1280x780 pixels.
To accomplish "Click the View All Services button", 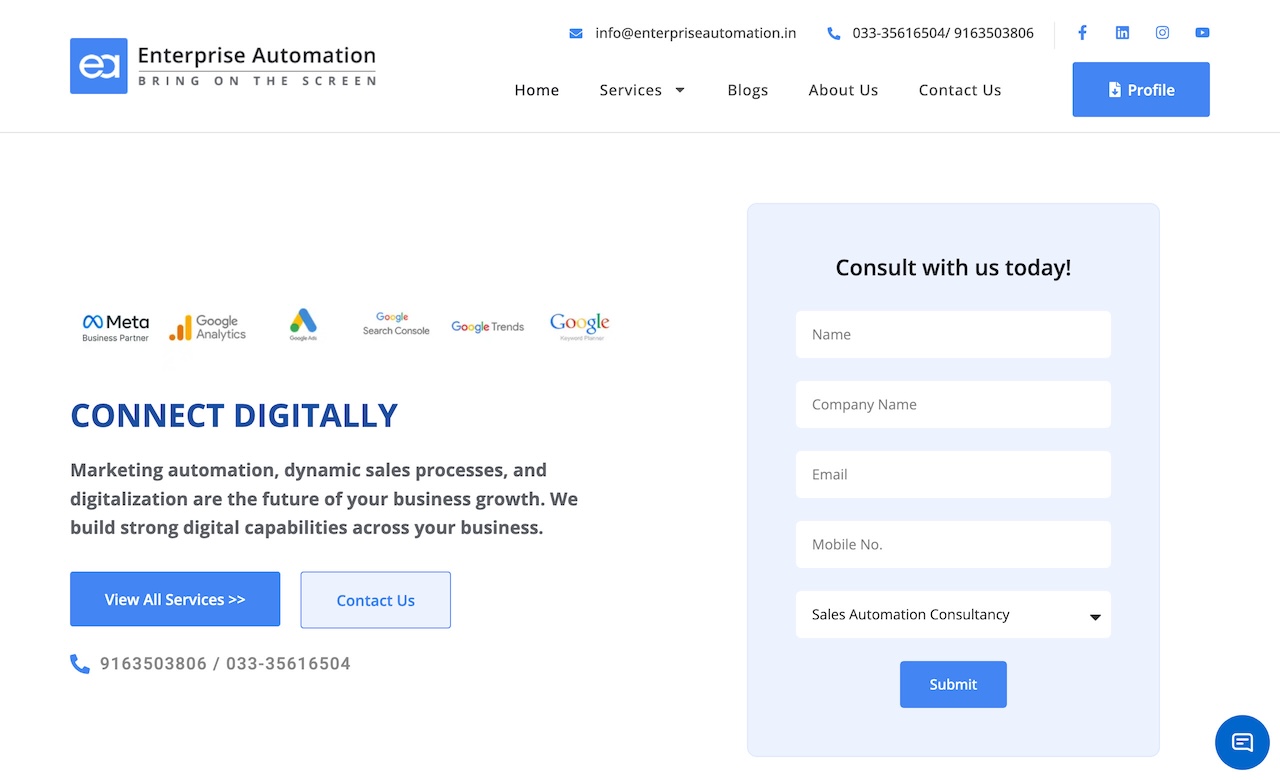I will [174, 599].
